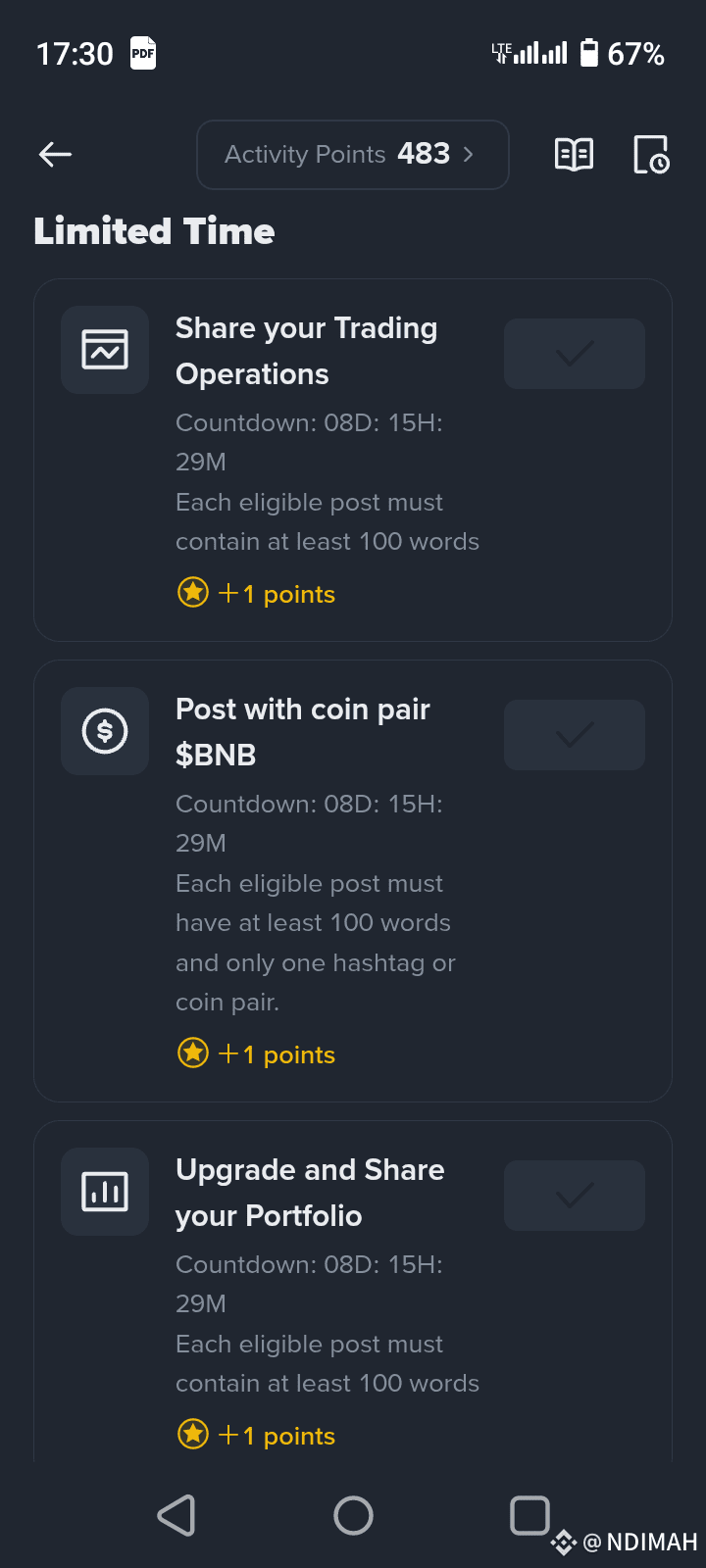Open the Activity Points 483 pill
Image resolution: width=706 pixels, height=1568 pixels.
(x=353, y=154)
